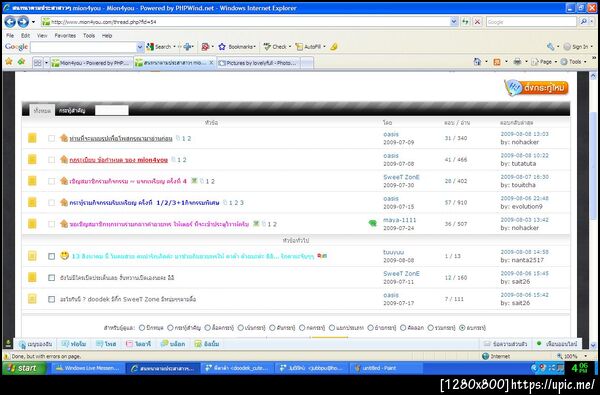Click the orange RSS Feeds icon
600x395 pixels.
[x=497, y=62]
